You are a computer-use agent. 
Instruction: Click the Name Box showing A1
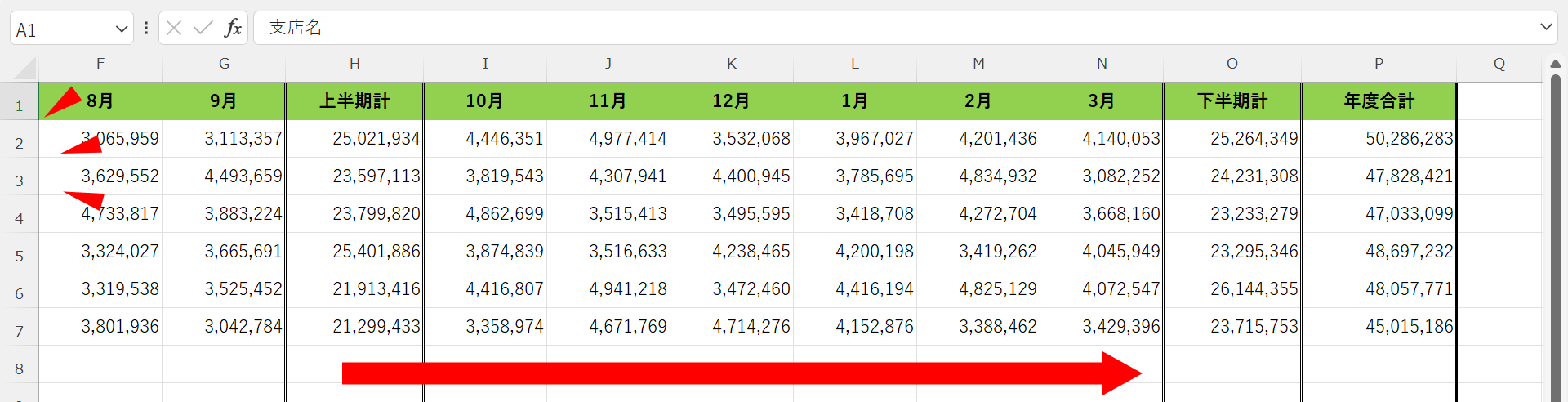click(61, 29)
